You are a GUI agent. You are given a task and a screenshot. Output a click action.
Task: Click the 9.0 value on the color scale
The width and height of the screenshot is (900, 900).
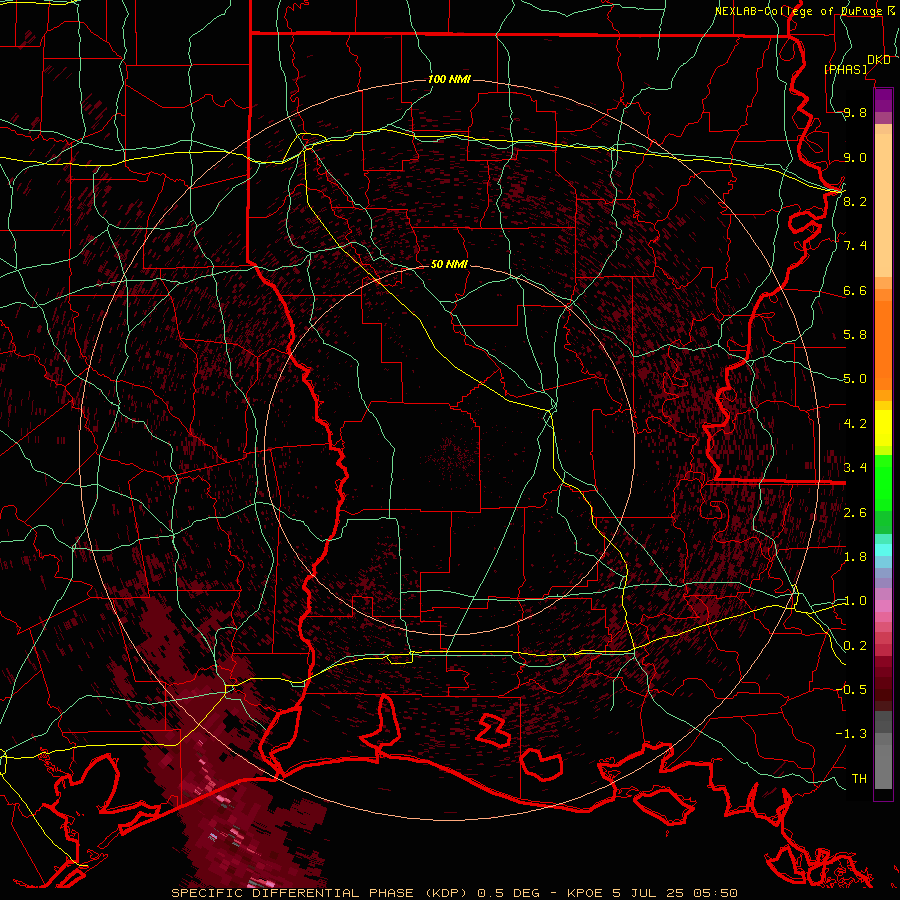855,157
